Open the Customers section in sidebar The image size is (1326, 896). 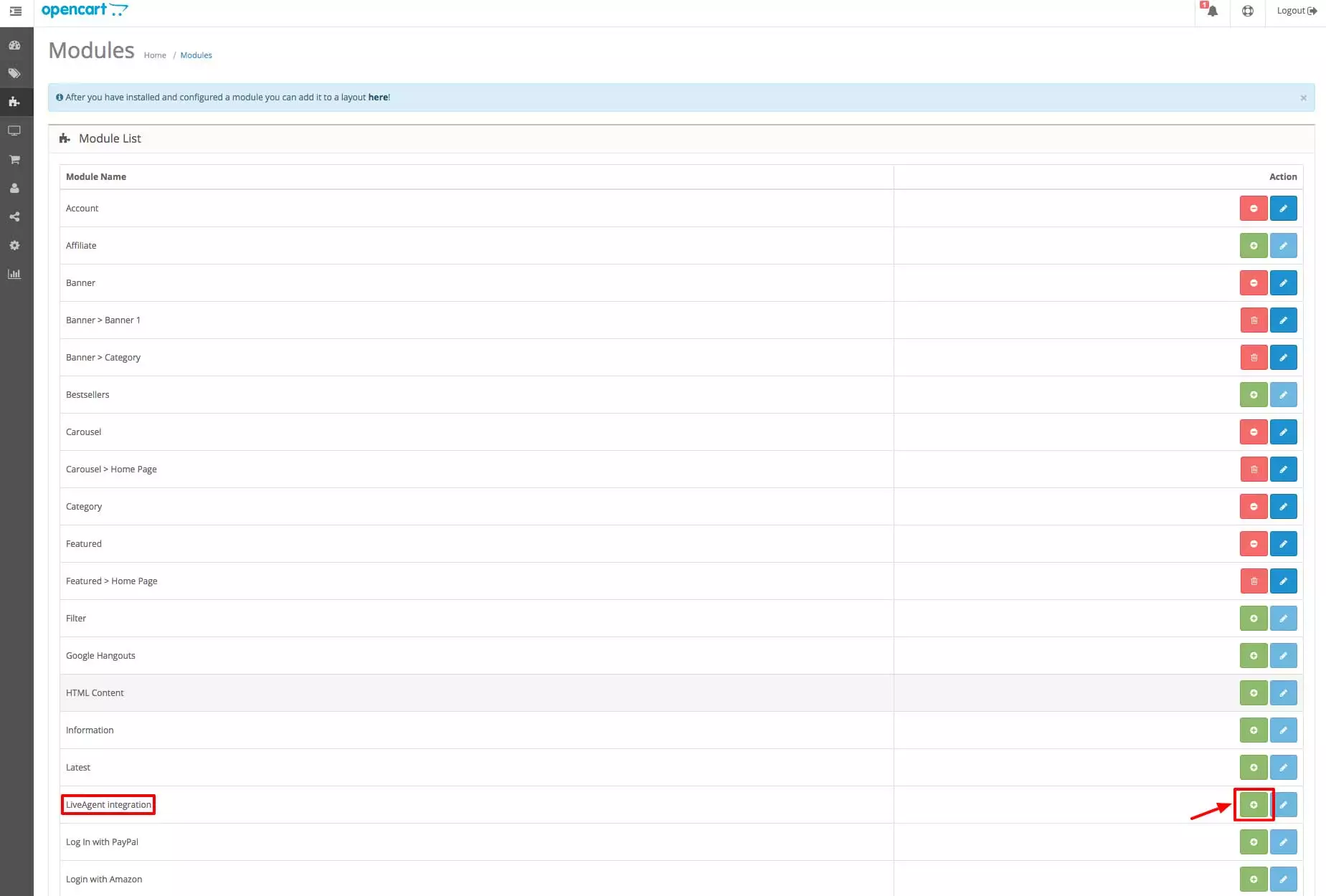tap(14, 188)
